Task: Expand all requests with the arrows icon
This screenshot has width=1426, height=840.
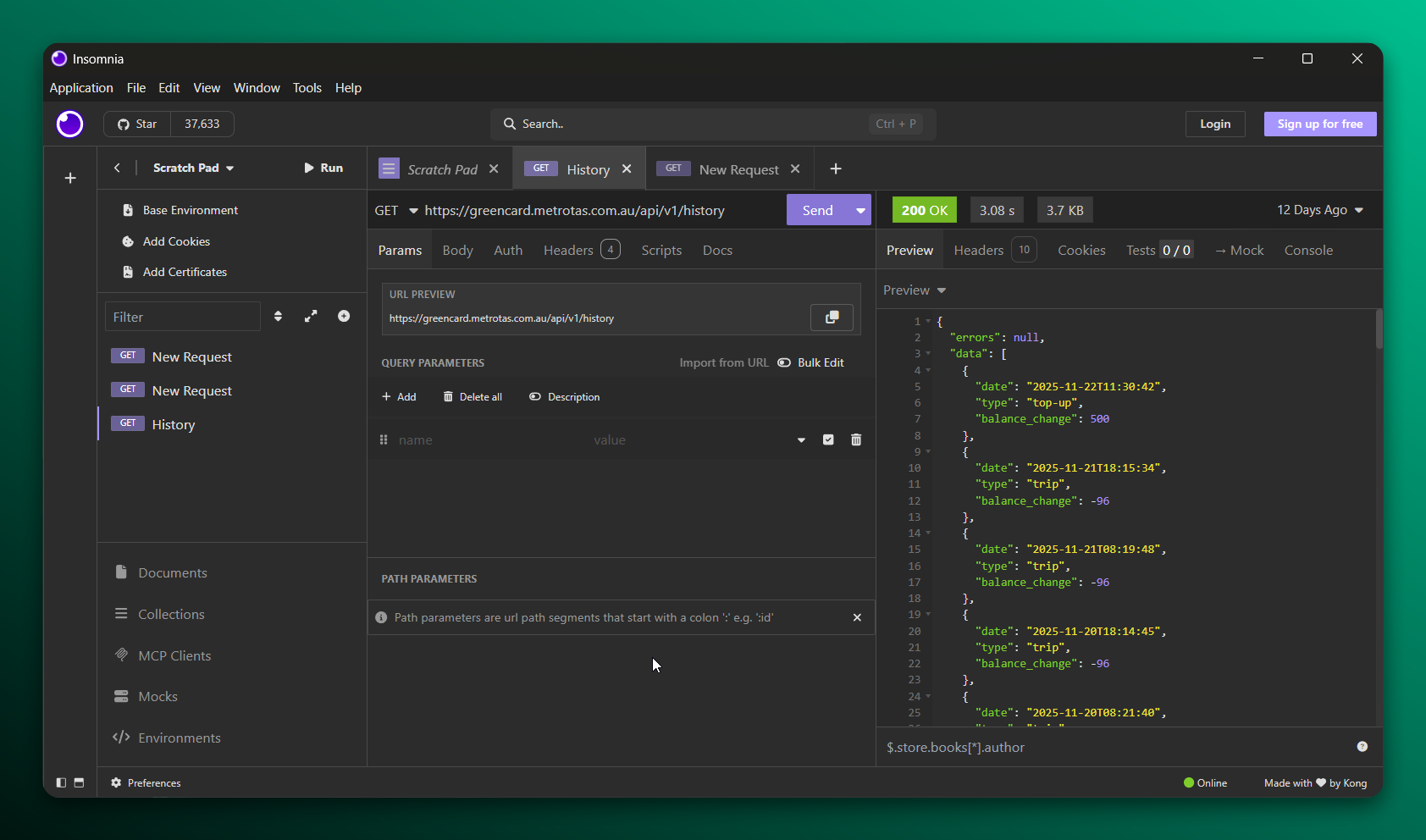Action: [x=311, y=316]
